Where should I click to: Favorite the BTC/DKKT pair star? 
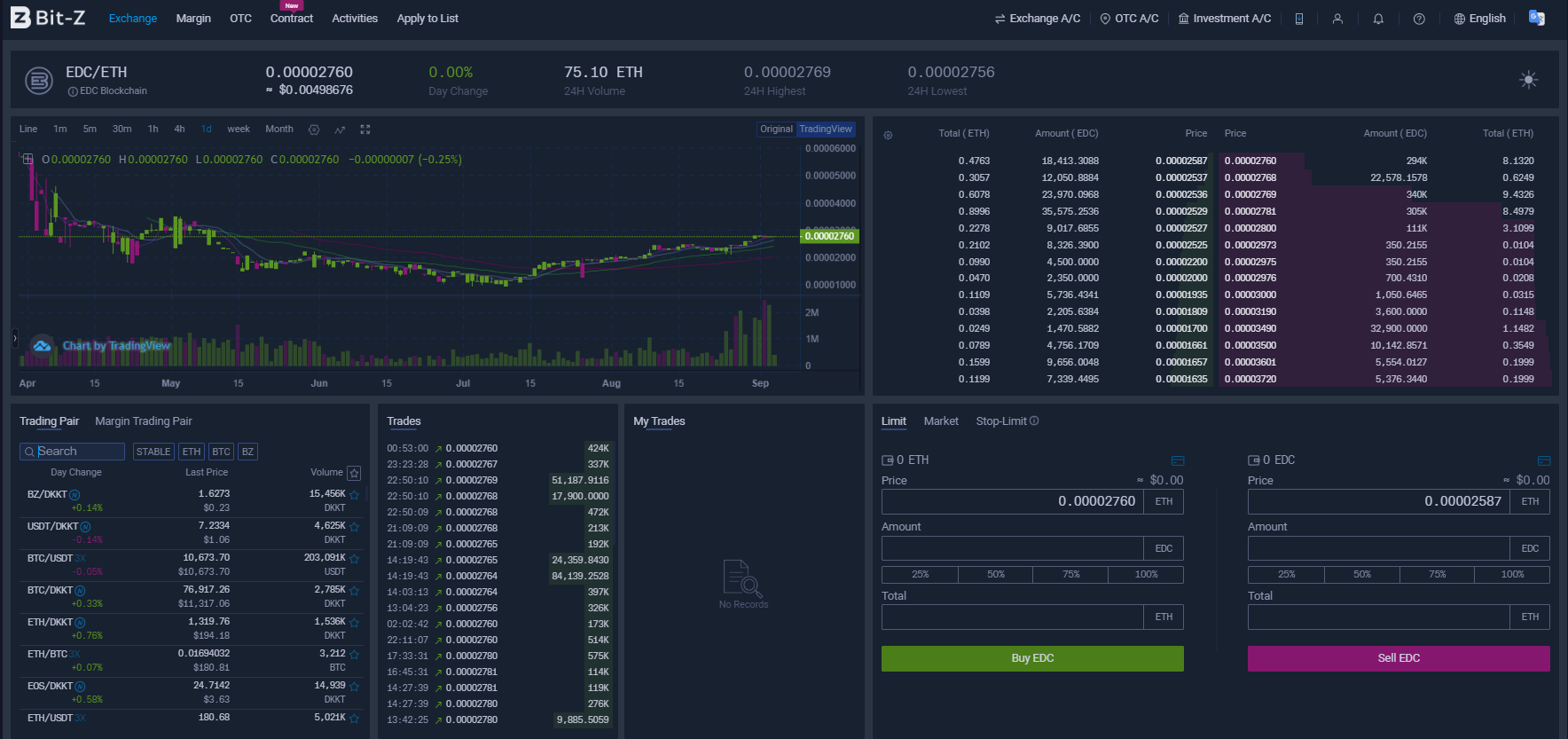tap(355, 591)
